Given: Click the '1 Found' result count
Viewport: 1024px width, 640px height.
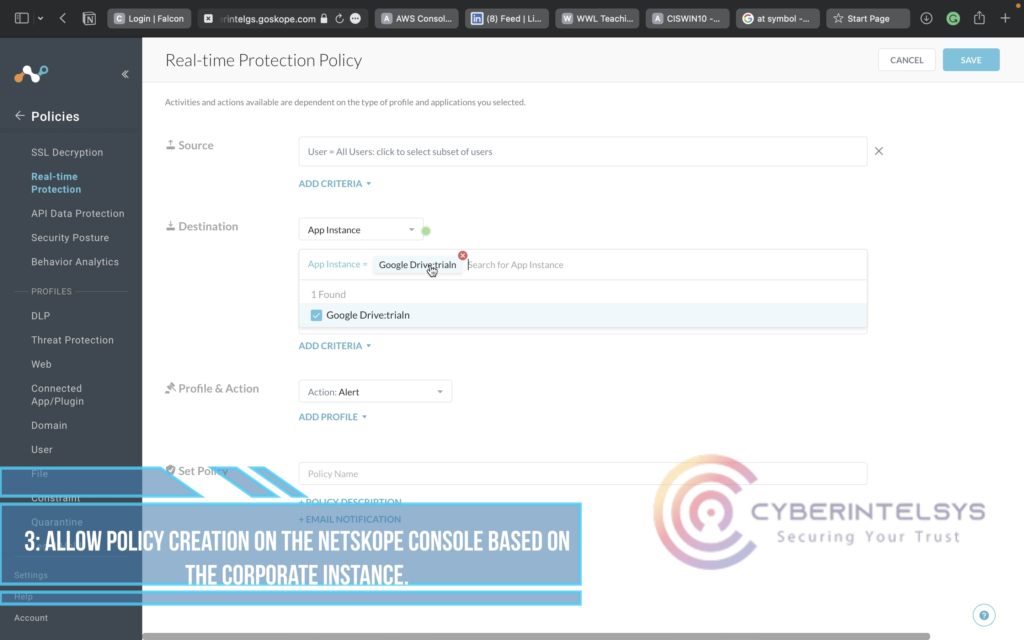Looking at the screenshot, I should tap(328, 295).
